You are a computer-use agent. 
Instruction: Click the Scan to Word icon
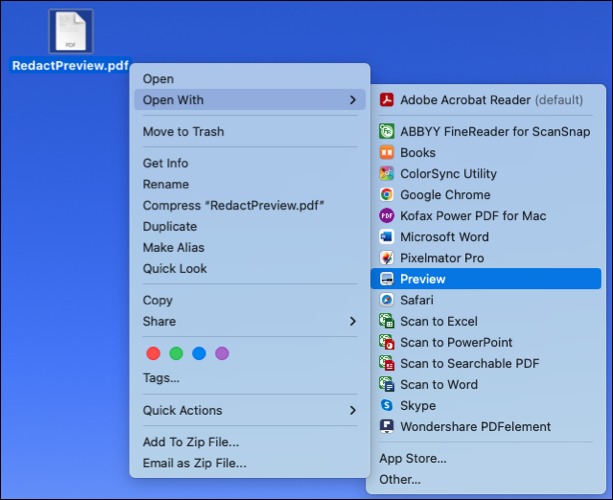[x=387, y=385]
